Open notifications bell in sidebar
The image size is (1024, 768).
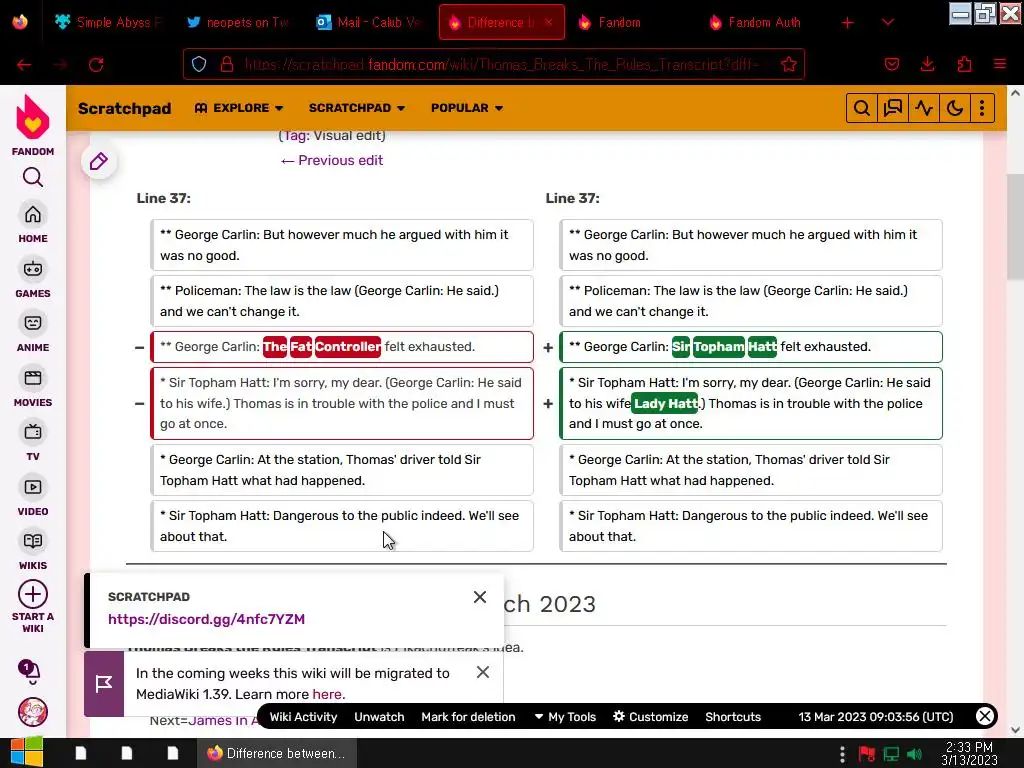31,671
